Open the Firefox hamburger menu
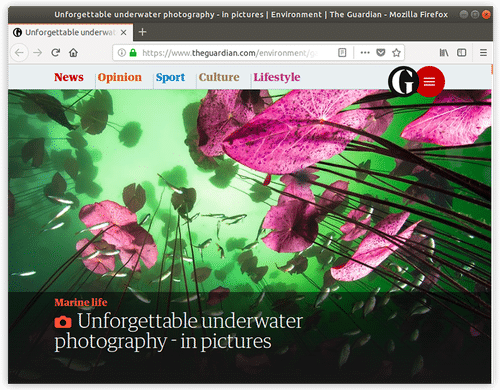 (483, 53)
